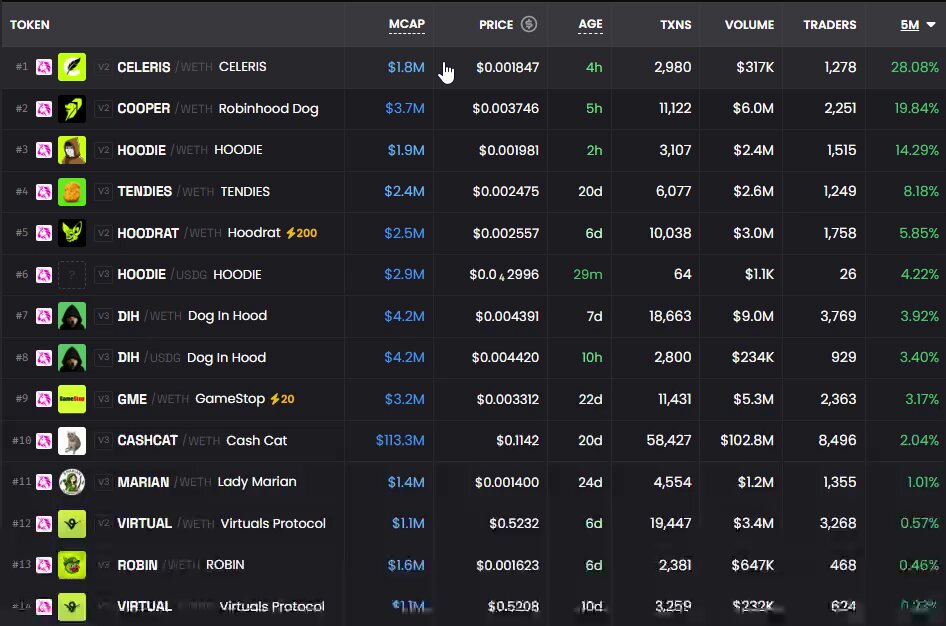Open the MARIAN / WETH Lady Marian pair

207,482
